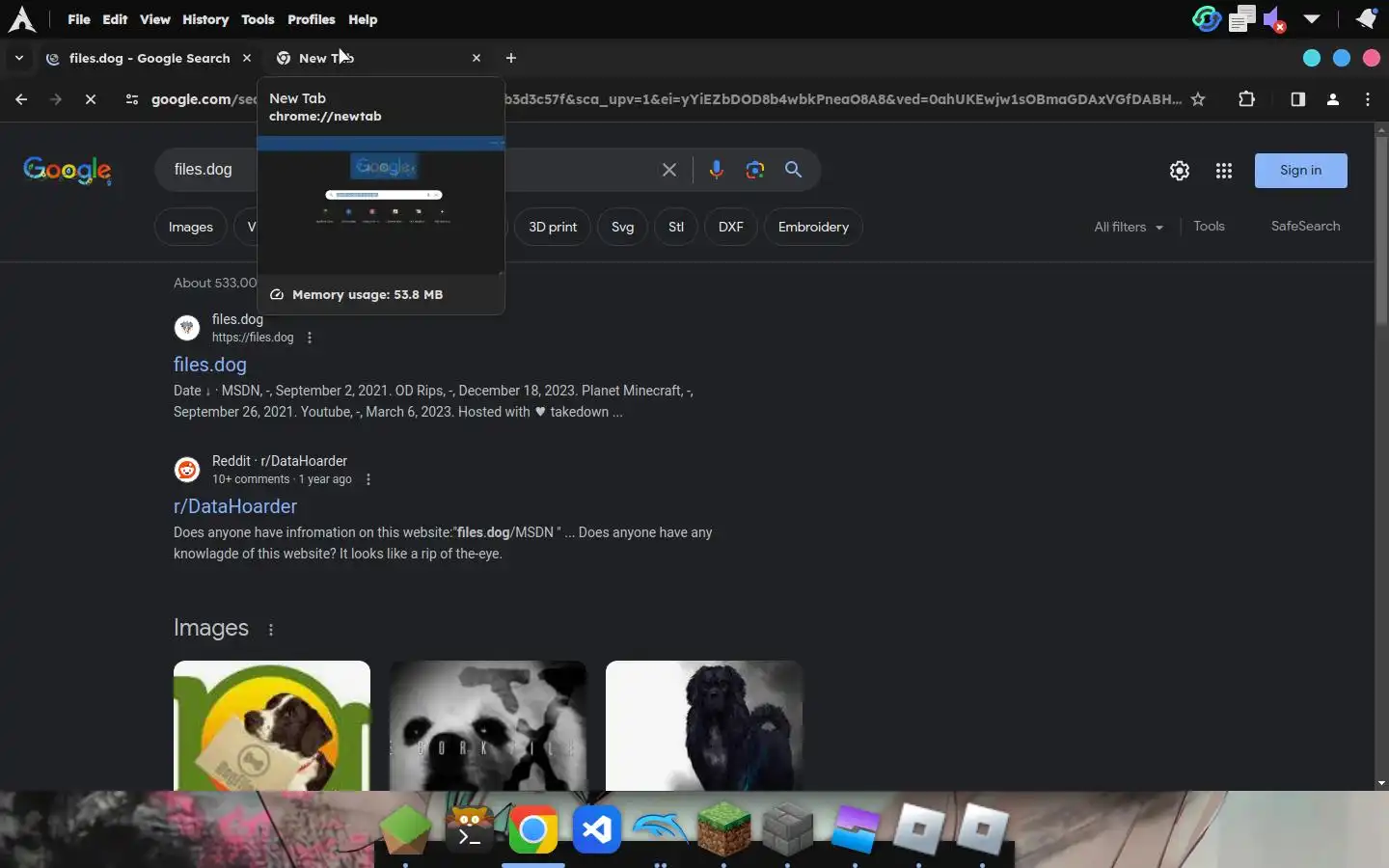Open the black-and-white dog face thumbnail
The image size is (1389, 868).
488,725
